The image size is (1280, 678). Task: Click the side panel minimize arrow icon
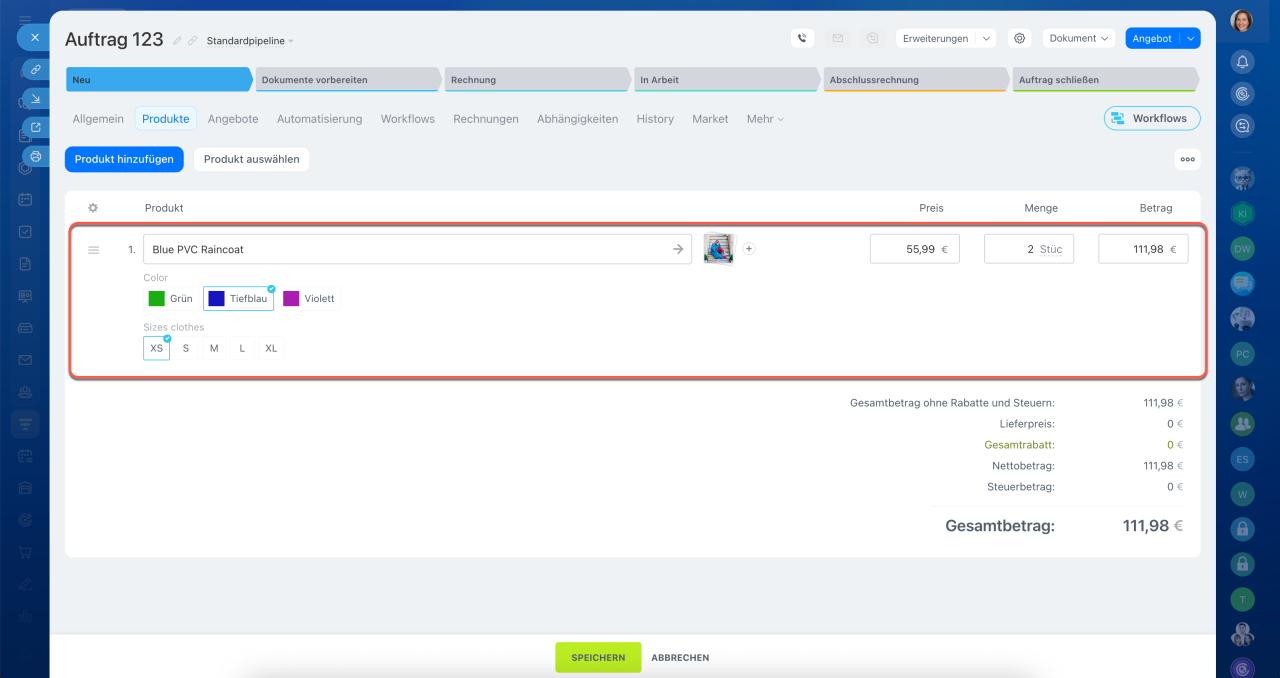[x=36, y=98]
